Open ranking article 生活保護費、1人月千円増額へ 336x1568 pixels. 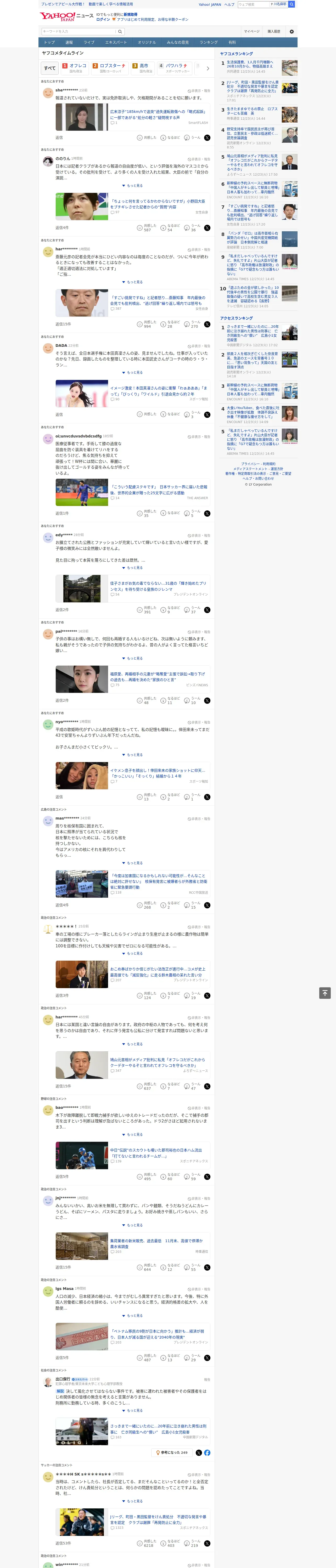pos(250,65)
